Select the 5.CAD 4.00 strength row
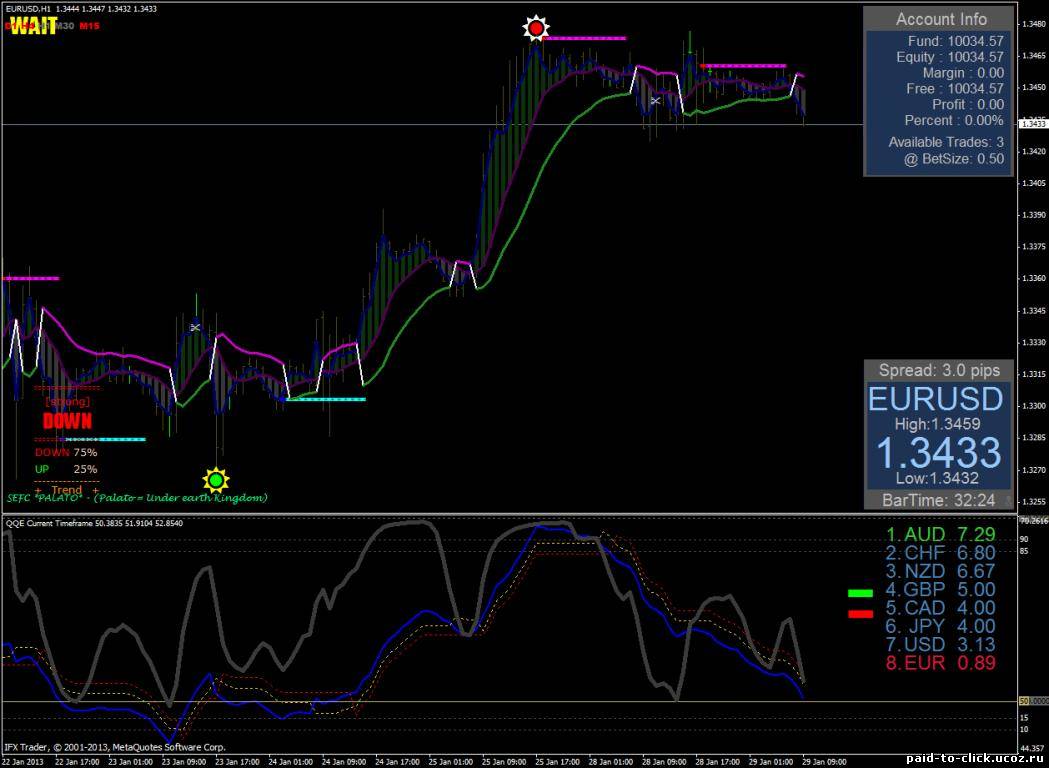 (941, 608)
